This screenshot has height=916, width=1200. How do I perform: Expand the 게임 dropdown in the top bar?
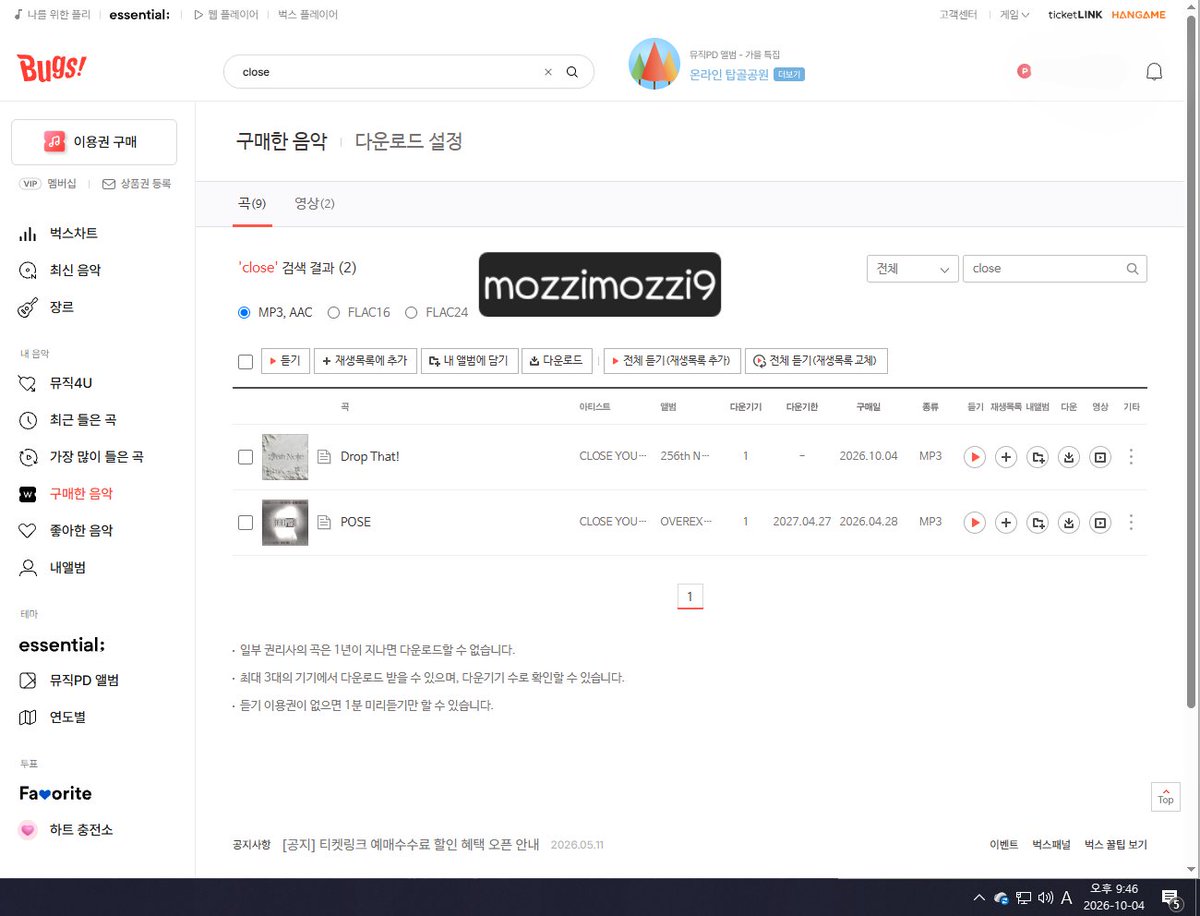pyautogui.click(x=1014, y=15)
